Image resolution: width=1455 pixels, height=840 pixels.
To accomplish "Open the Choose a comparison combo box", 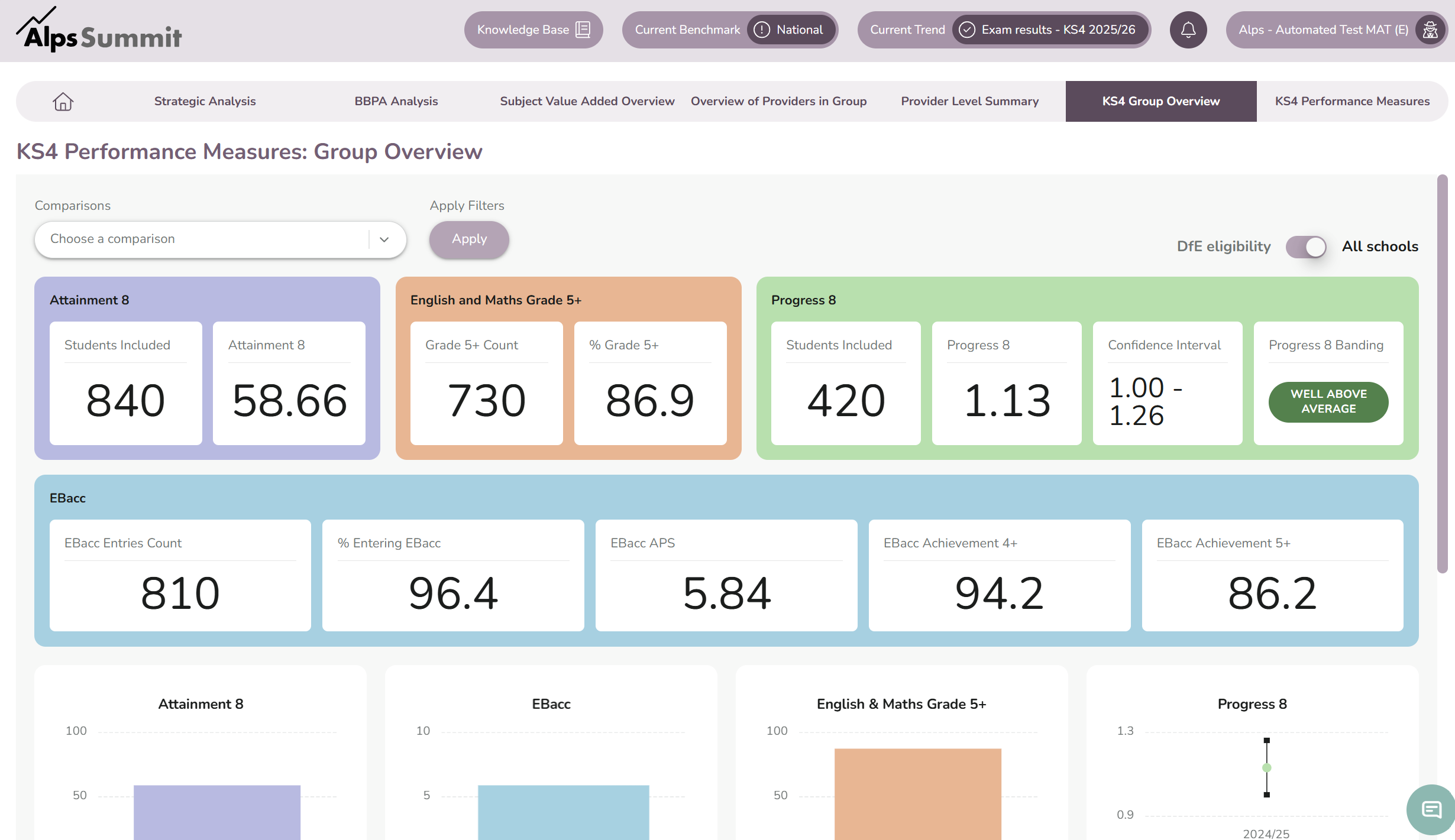I will point(220,239).
